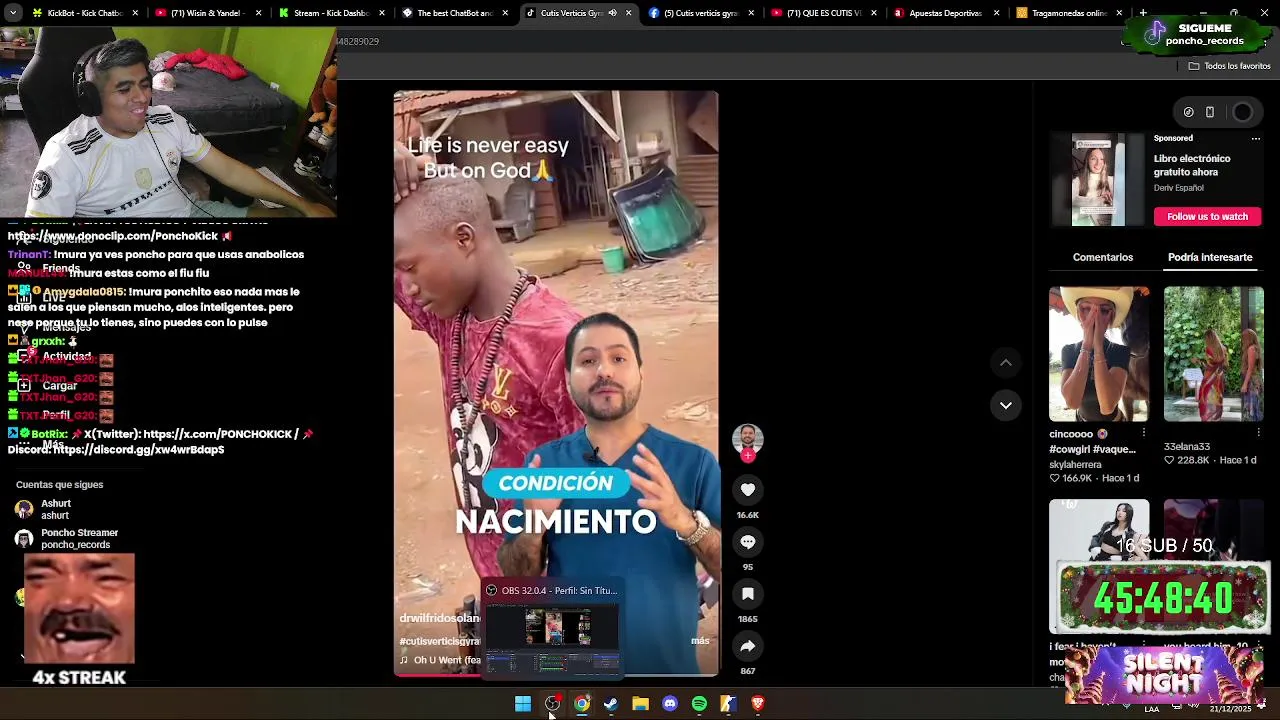Screen dimensions: 1280x720
Task: Open Discord from the taskbar
Action: [x=670, y=704]
